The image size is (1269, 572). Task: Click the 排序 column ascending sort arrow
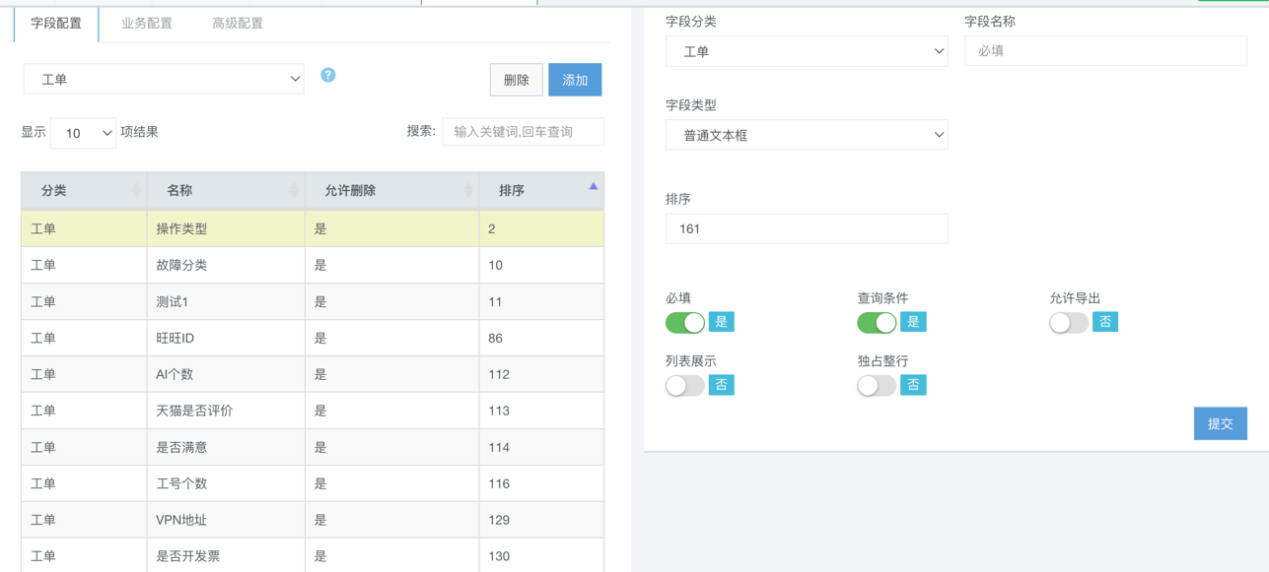(593, 187)
